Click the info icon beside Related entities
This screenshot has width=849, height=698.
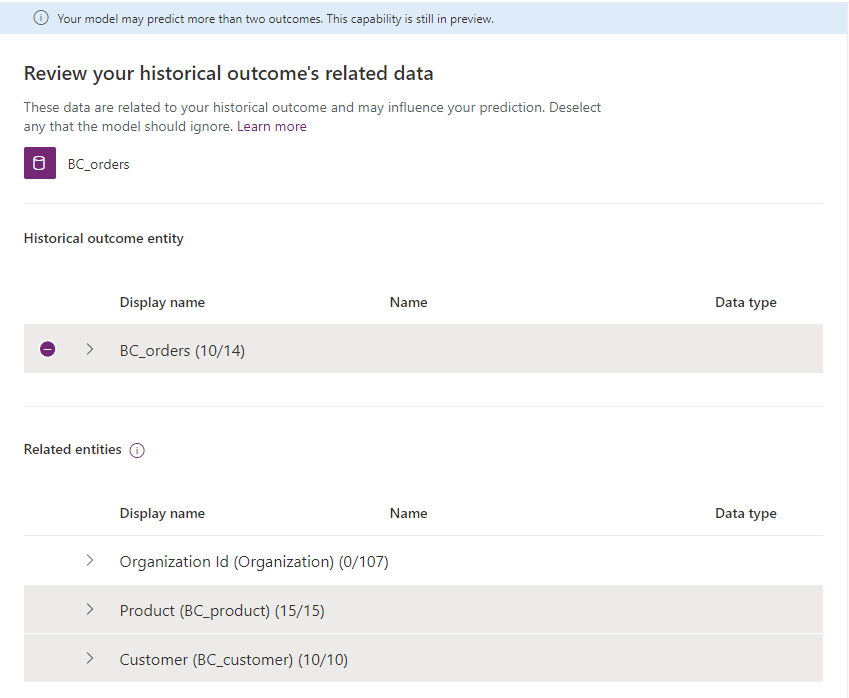[x=137, y=450]
